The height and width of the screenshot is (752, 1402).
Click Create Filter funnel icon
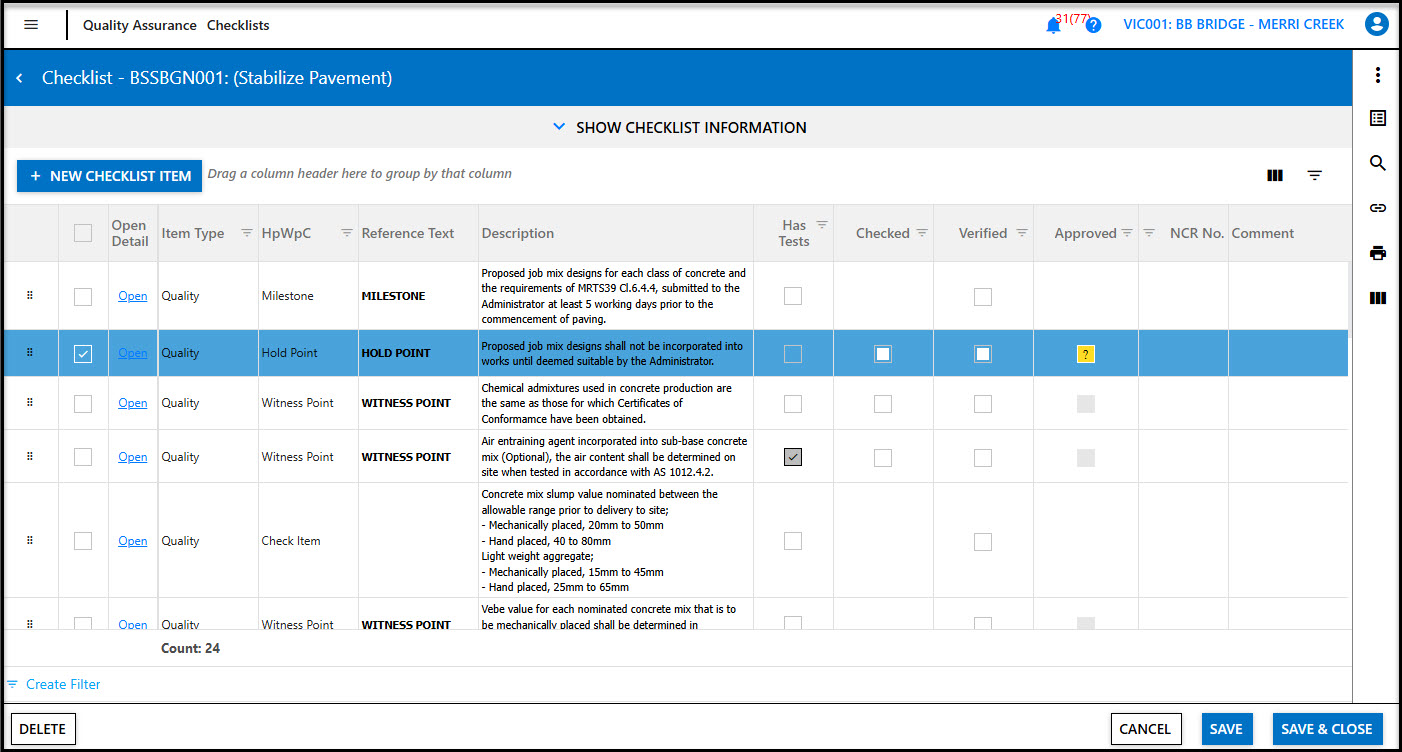pyautogui.click(x=12, y=685)
